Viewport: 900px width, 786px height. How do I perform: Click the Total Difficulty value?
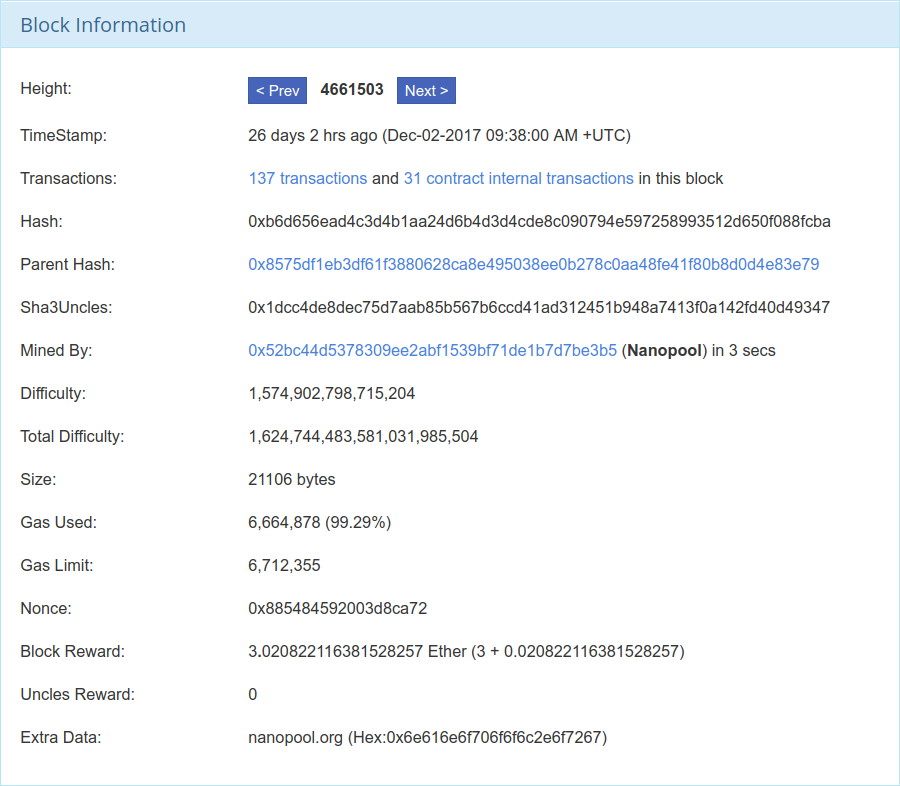tap(363, 436)
